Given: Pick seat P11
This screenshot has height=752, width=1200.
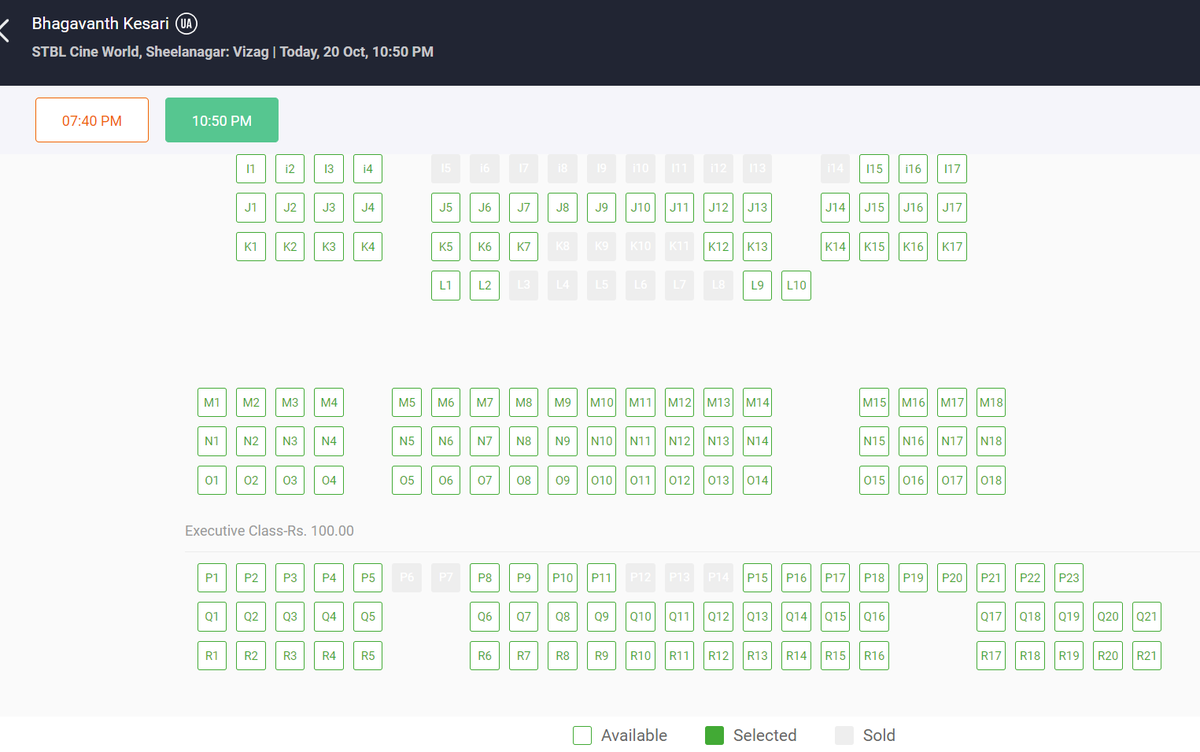Looking at the screenshot, I should point(602,578).
